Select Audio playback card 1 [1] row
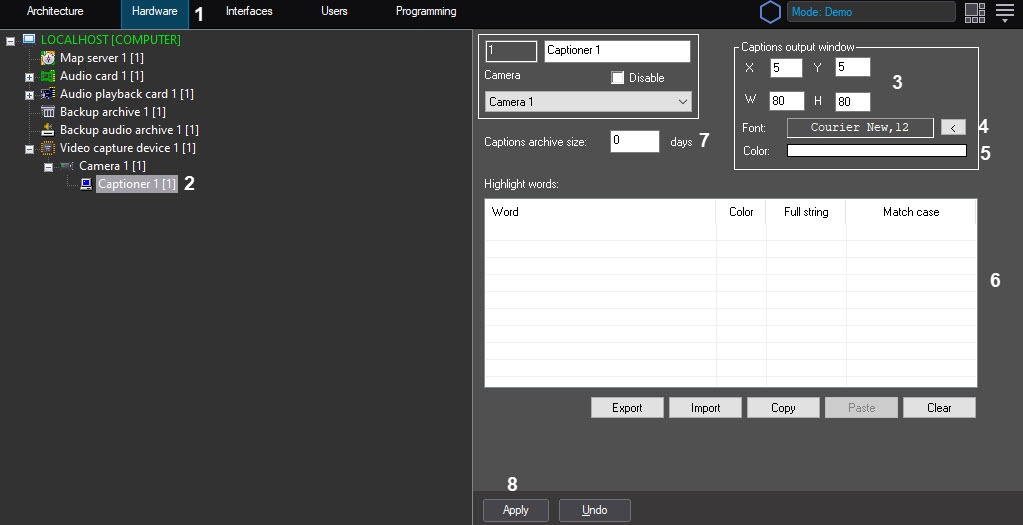The width and height of the screenshot is (1023, 525). pyautogui.click(x=127, y=94)
